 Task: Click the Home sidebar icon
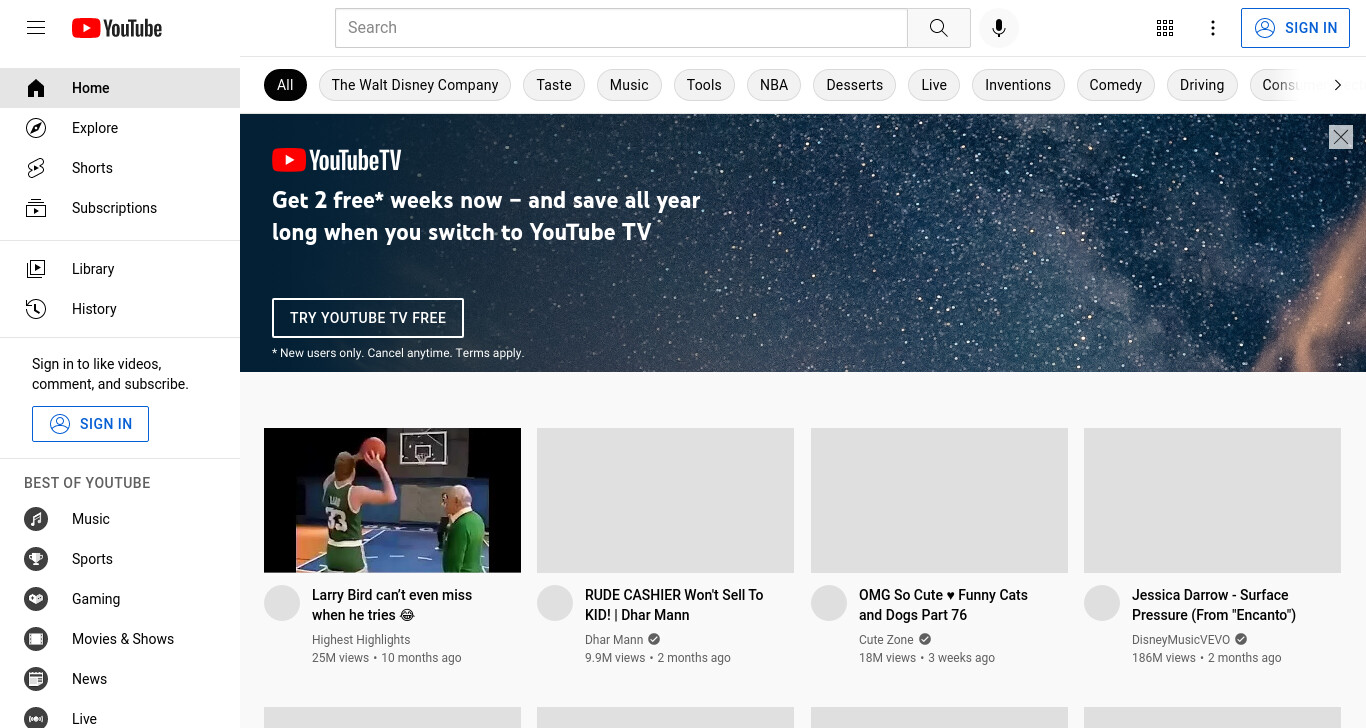click(36, 88)
